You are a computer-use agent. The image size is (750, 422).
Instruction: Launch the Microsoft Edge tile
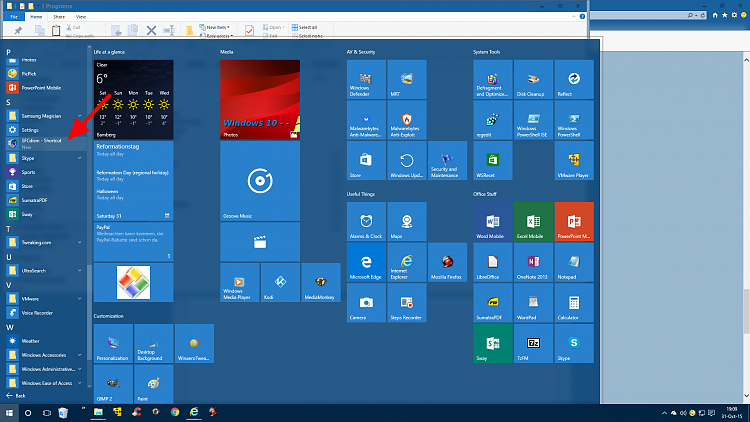[366, 262]
